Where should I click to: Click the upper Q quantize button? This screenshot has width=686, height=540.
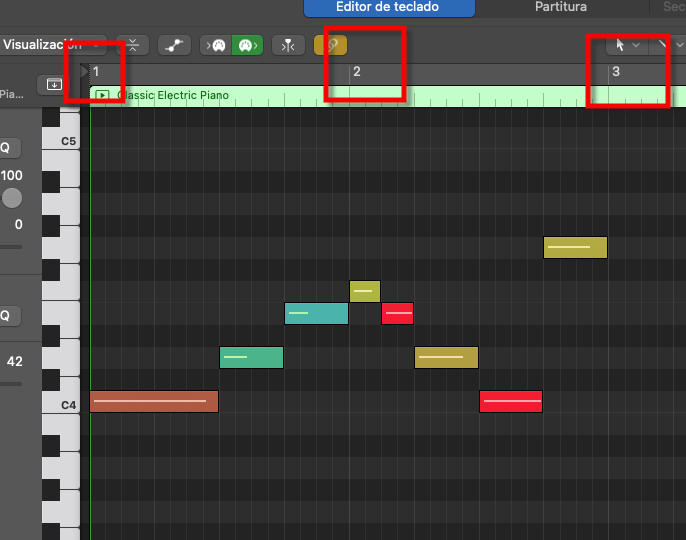(x=5, y=148)
